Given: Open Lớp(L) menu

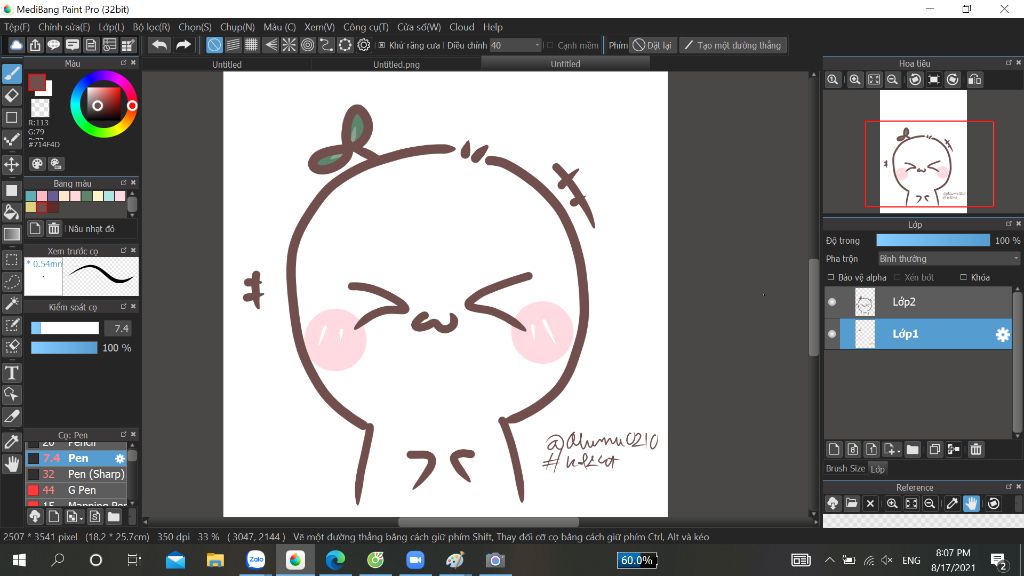Looking at the screenshot, I should pyautogui.click(x=111, y=27).
